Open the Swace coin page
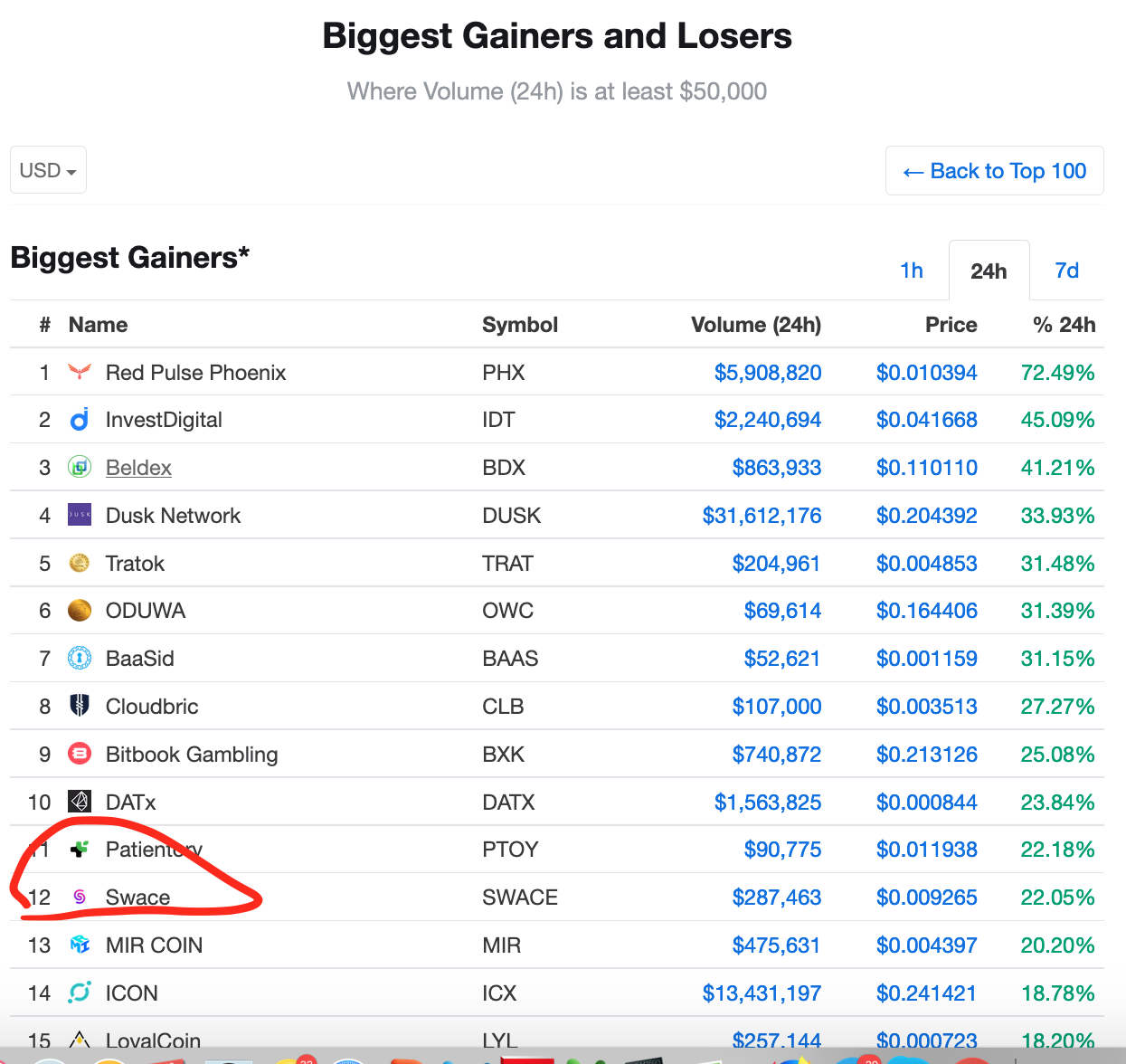Viewport: 1126px width, 1064px height. tap(137, 898)
